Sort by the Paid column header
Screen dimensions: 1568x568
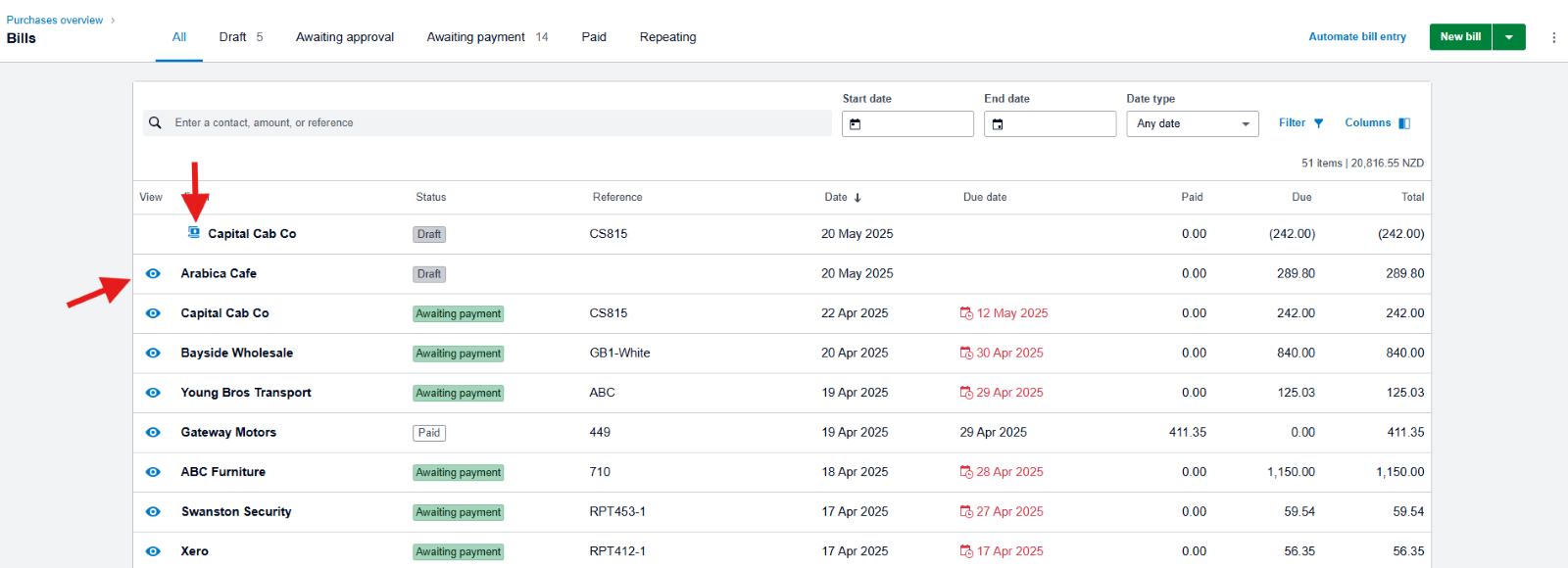point(1192,198)
